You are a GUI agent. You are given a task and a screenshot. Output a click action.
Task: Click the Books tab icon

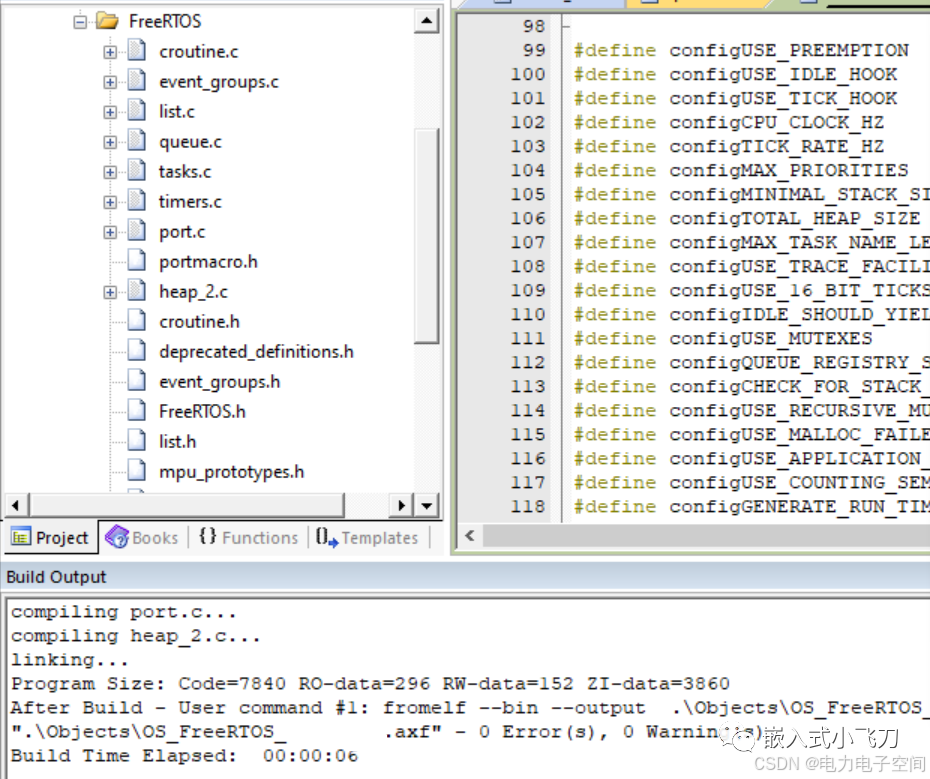pyautogui.click(x=116, y=537)
